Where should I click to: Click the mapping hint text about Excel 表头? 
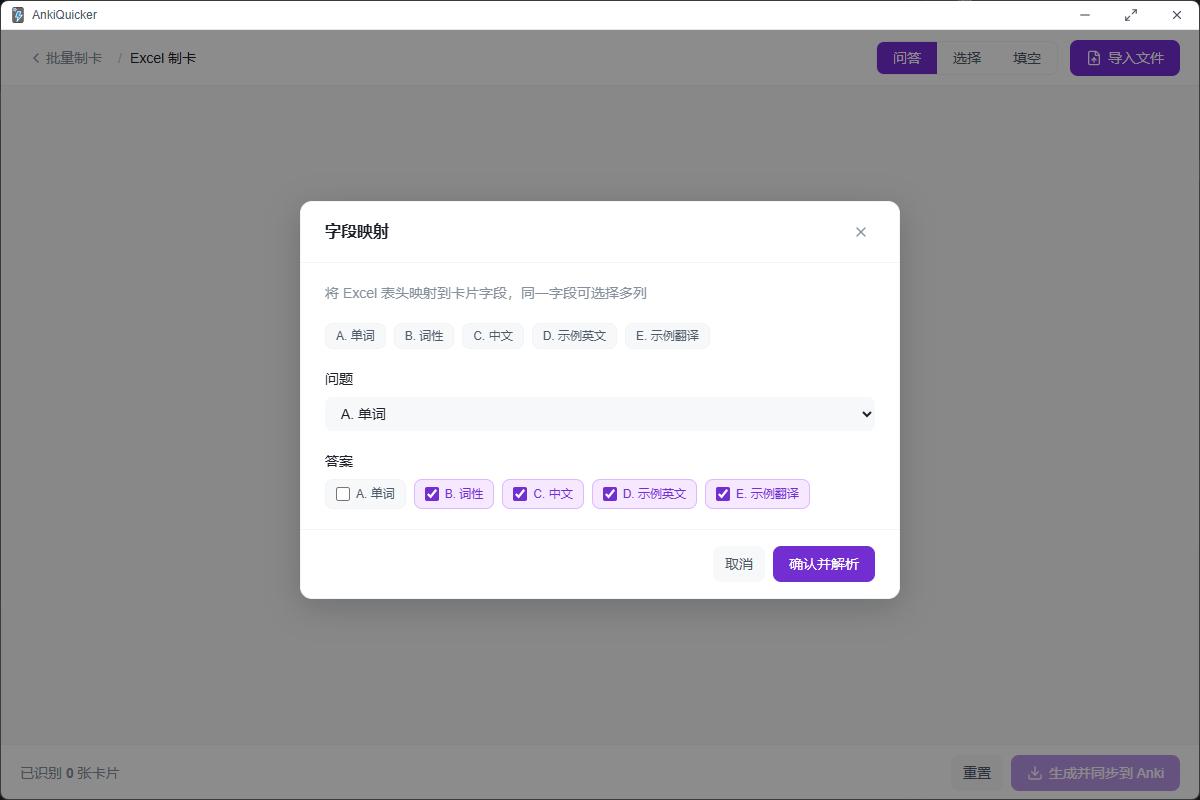(486, 293)
